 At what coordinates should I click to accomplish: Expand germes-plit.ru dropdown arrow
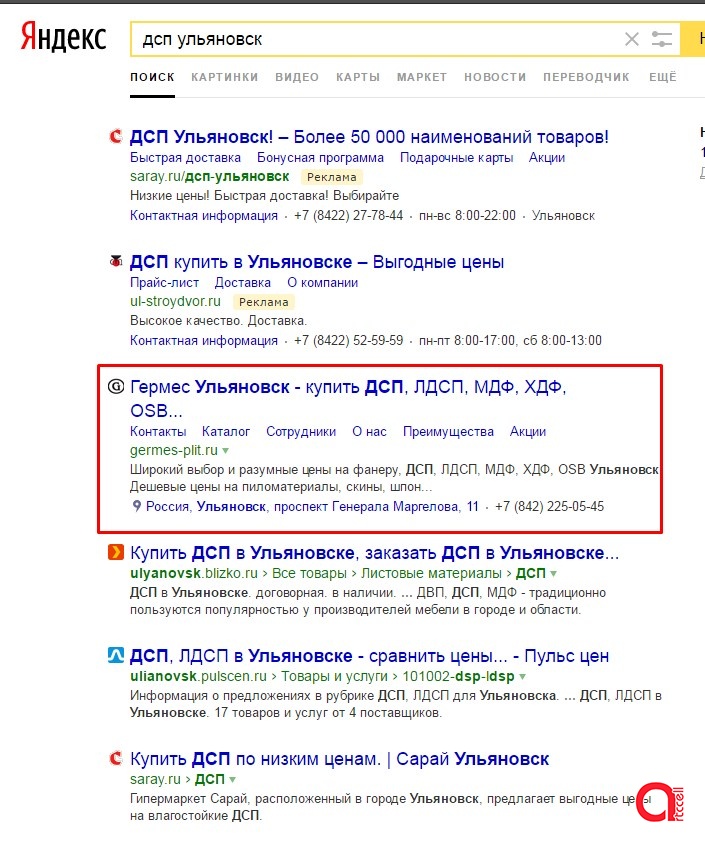coord(226,451)
